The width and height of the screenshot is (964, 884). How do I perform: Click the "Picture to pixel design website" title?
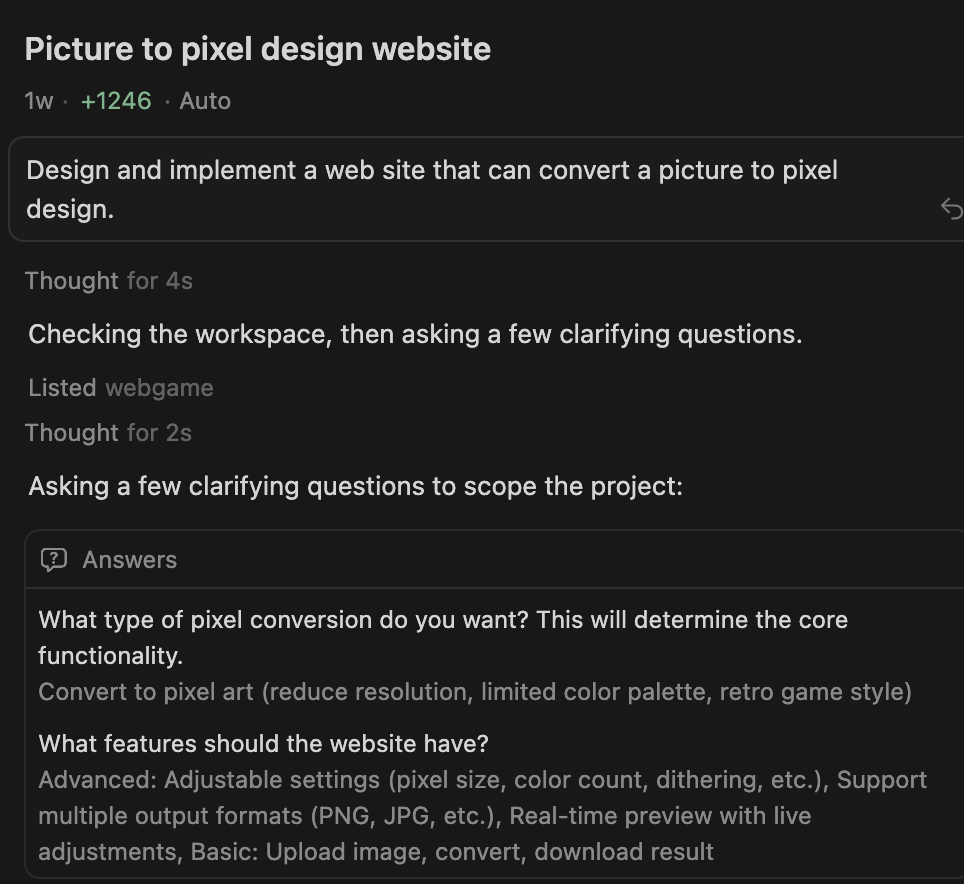click(258, 49)
